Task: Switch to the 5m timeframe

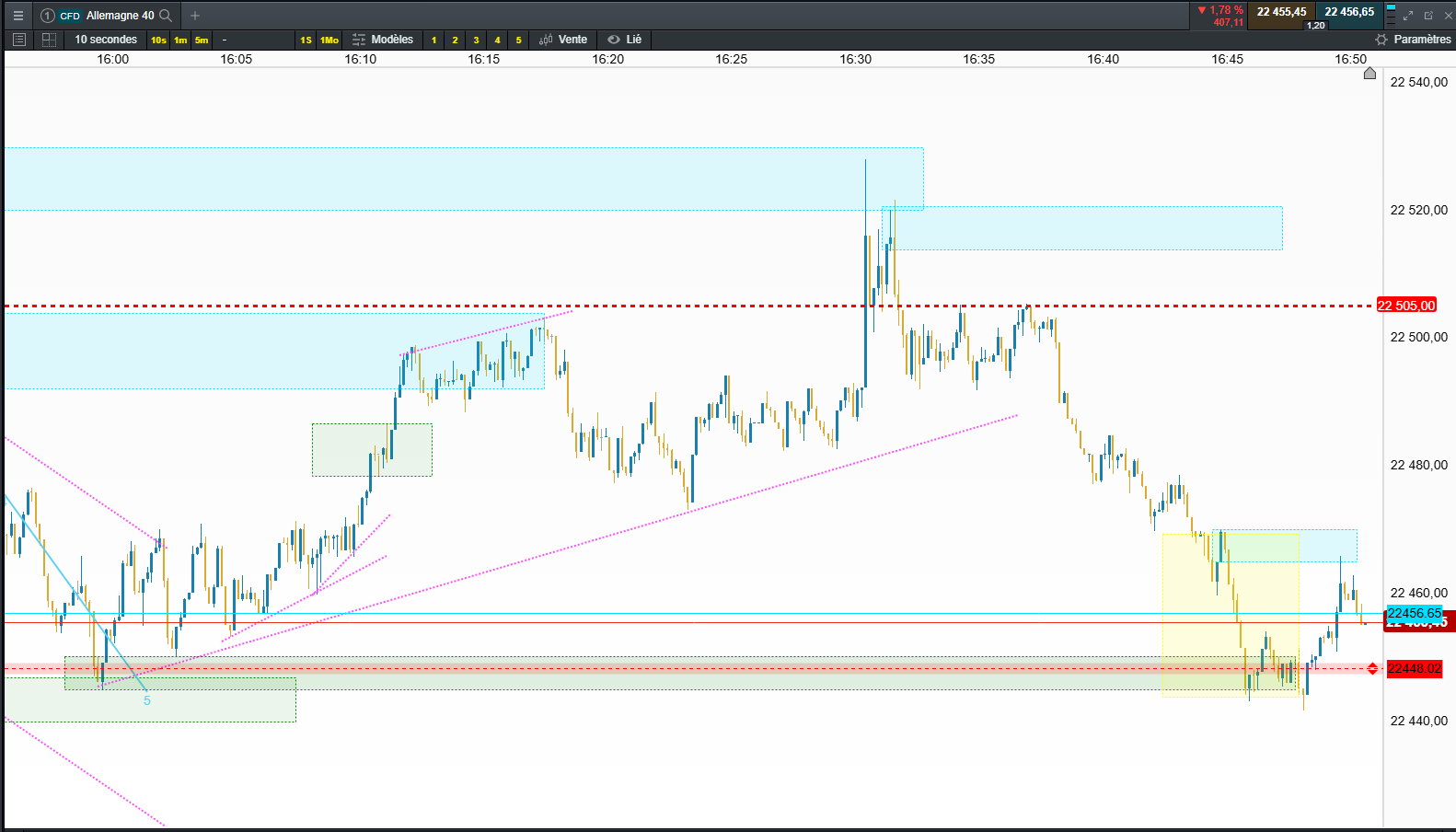Action: pos(202,40)
